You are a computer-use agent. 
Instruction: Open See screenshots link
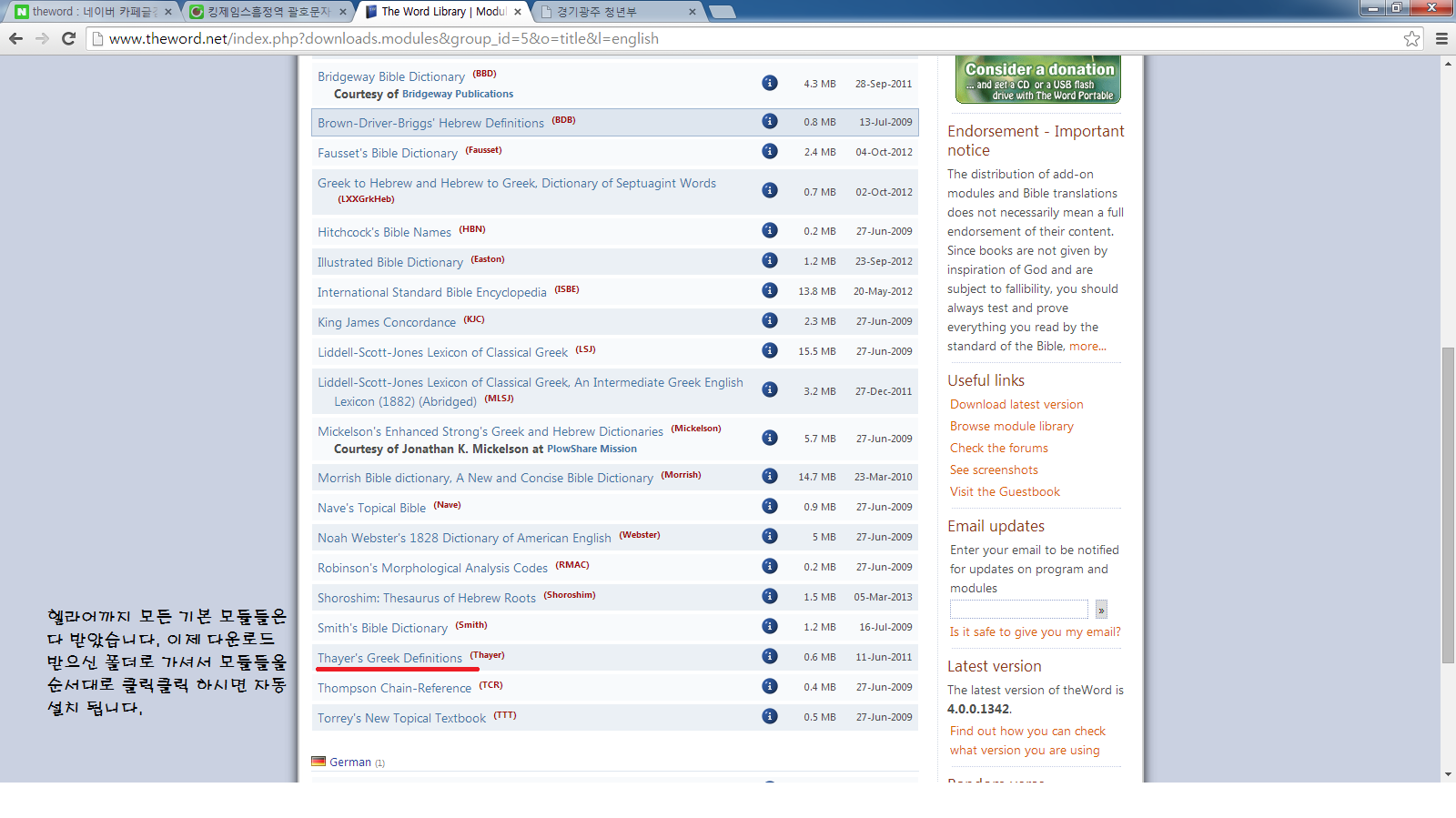[994, 470]
